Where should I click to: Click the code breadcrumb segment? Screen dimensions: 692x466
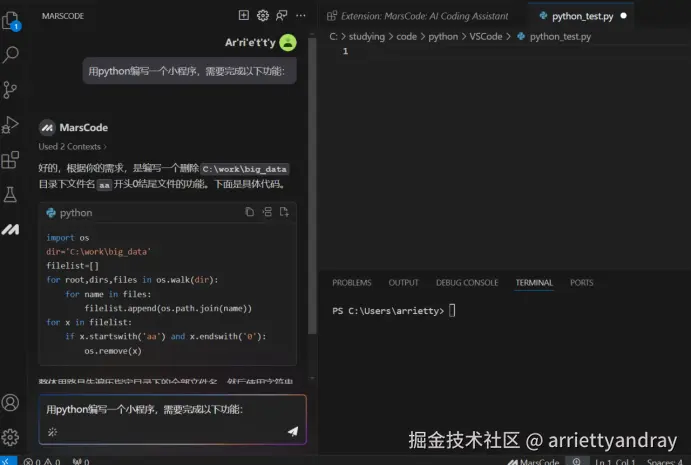(x=406, y=36)
